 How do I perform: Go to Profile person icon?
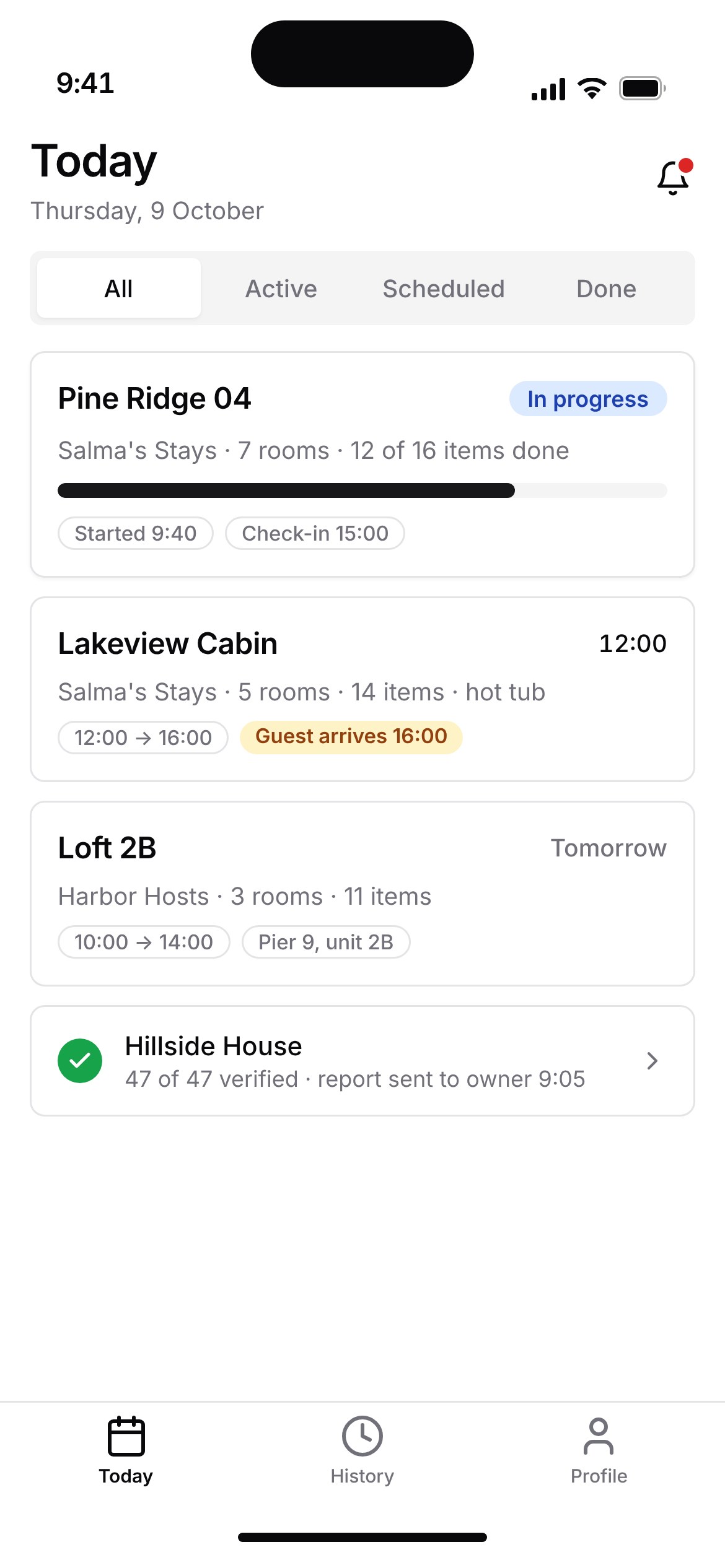click(x=599, y=1436)
